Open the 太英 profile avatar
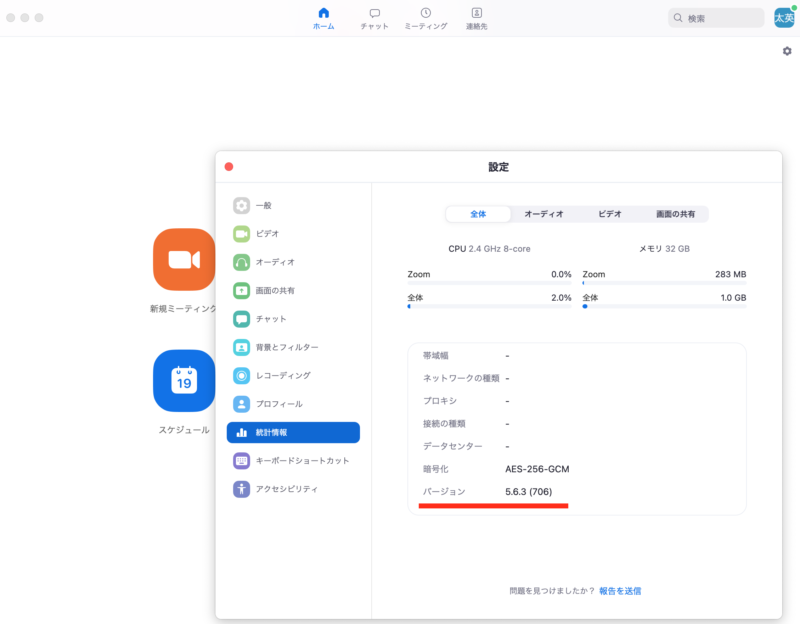 click(x=784, y=18)
